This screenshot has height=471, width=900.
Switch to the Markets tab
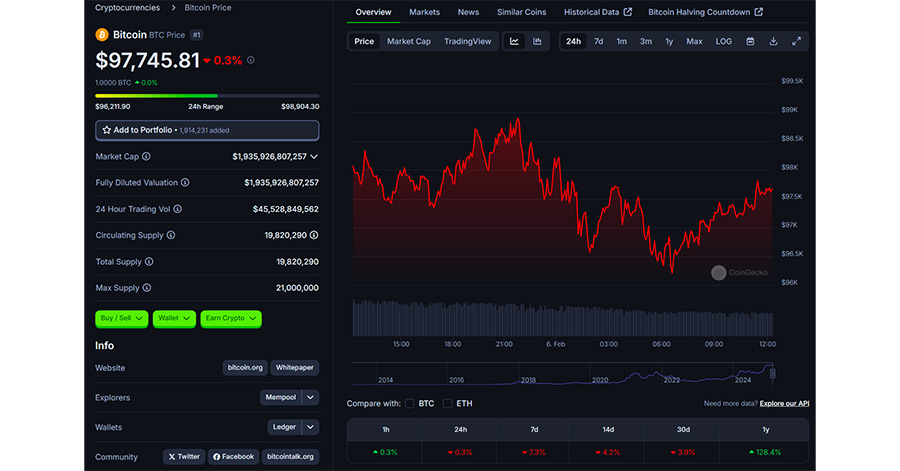[x=424, y=12]
